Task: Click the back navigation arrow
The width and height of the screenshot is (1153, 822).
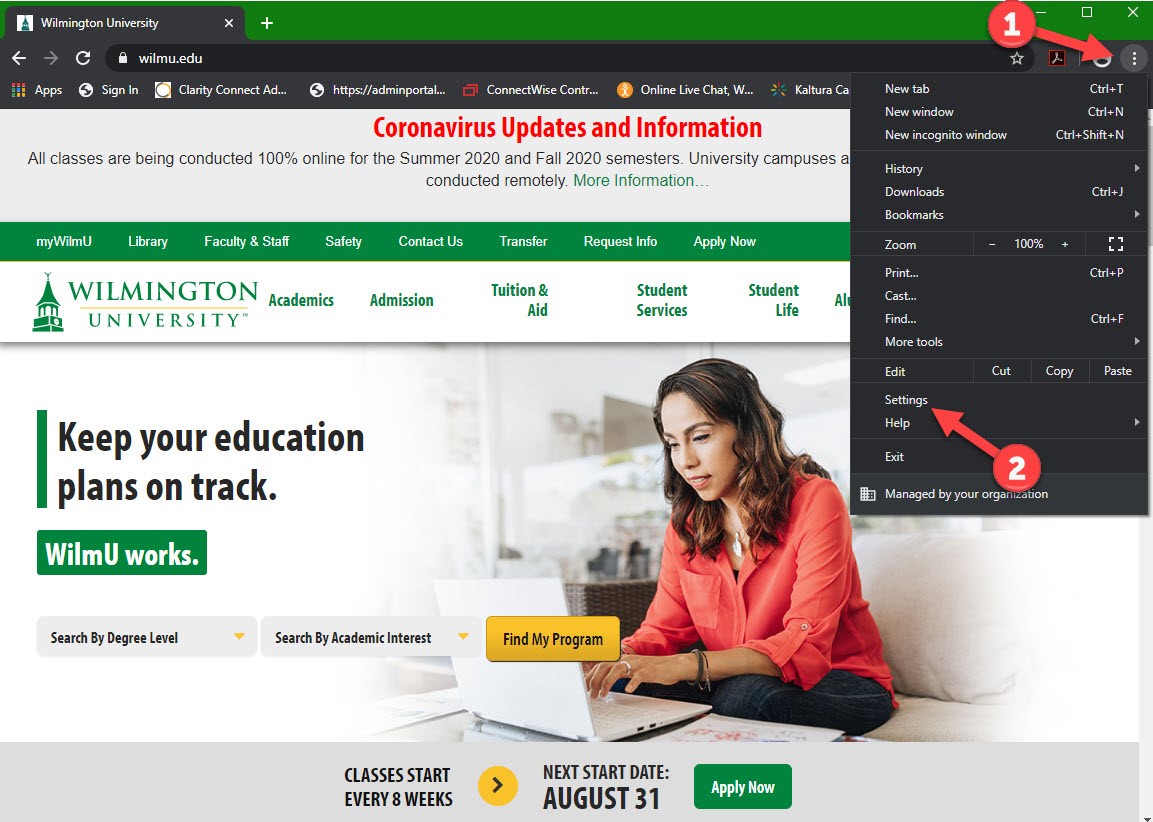Action: [x=18, y=58]
